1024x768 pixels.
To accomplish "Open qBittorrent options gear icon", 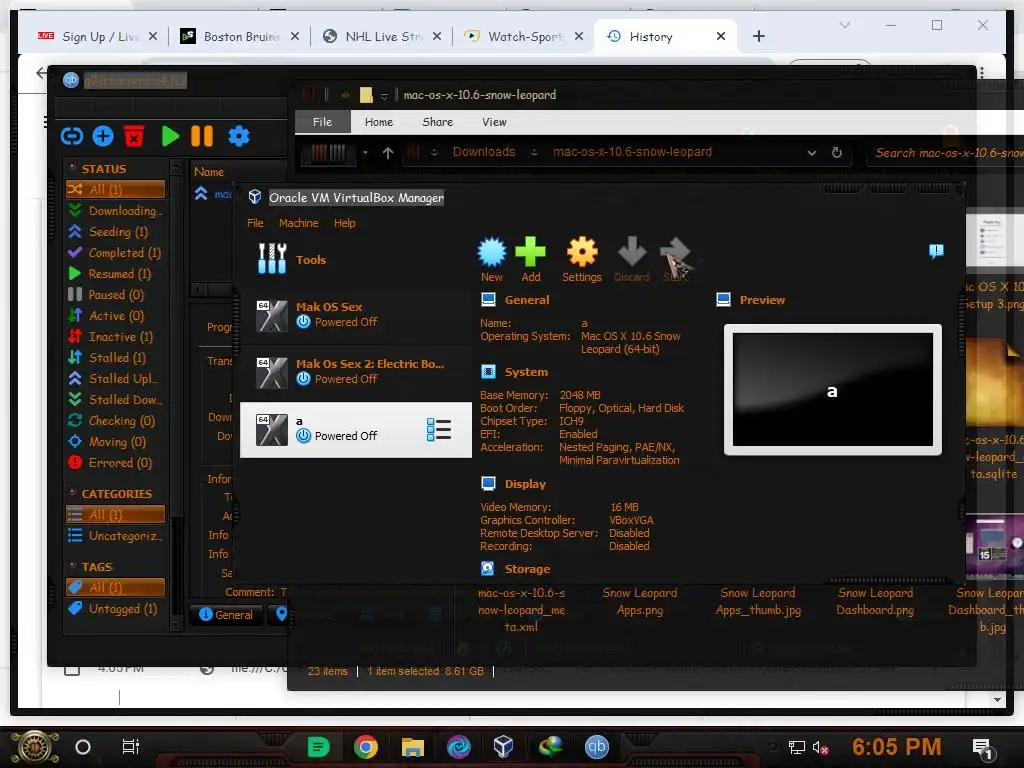I will [238, 136].
